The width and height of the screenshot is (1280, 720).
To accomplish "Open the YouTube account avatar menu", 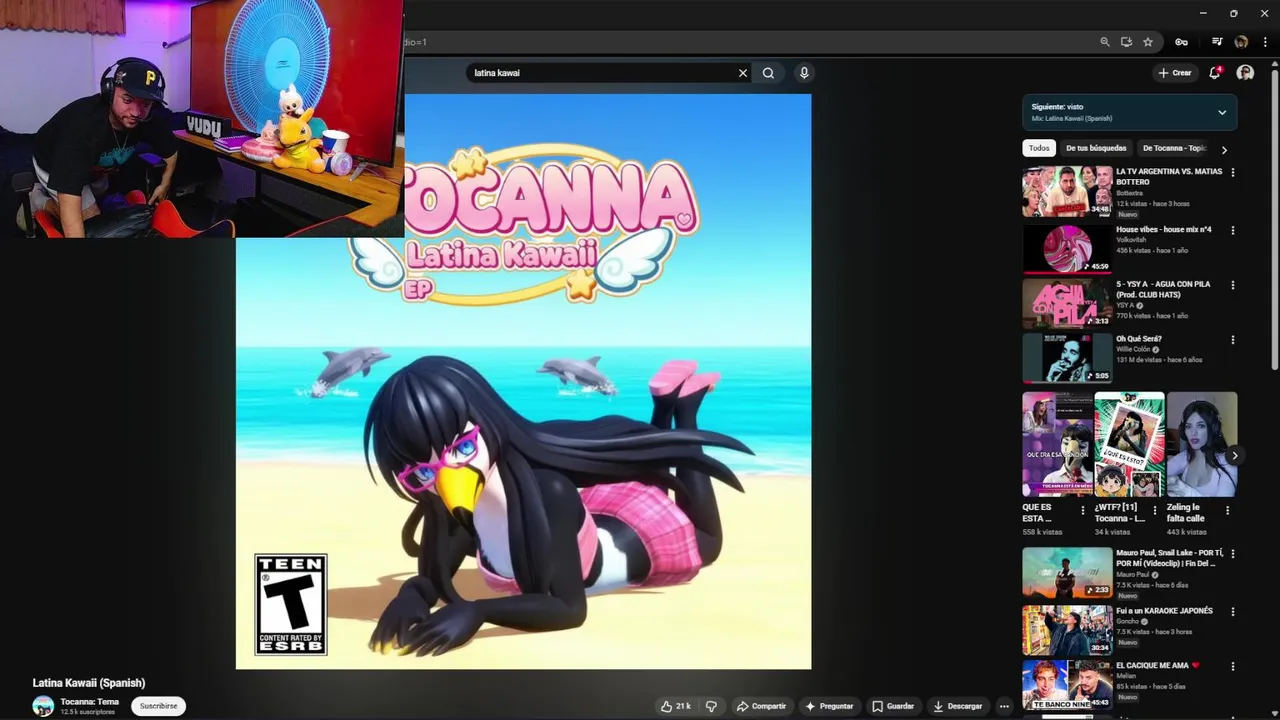I will point(1245,73).
